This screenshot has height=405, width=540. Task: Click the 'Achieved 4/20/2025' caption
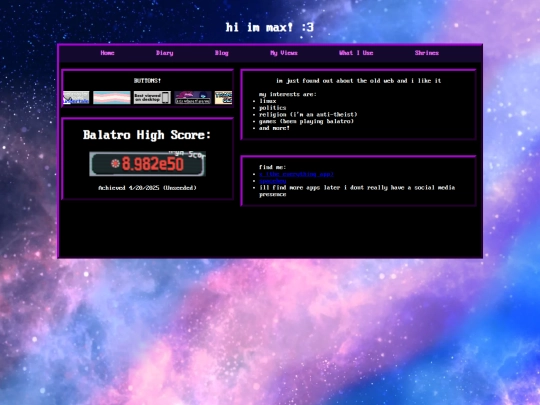click(147, 188)
